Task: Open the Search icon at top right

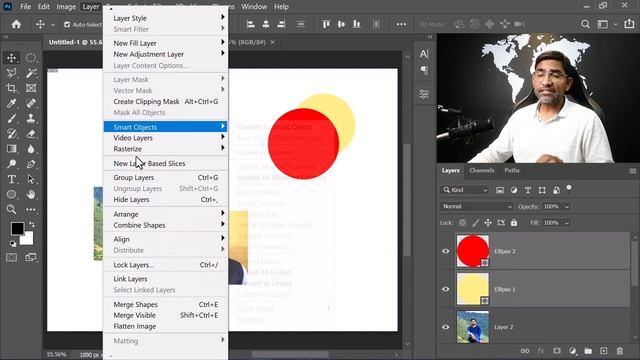Action: tap(585, 24)
